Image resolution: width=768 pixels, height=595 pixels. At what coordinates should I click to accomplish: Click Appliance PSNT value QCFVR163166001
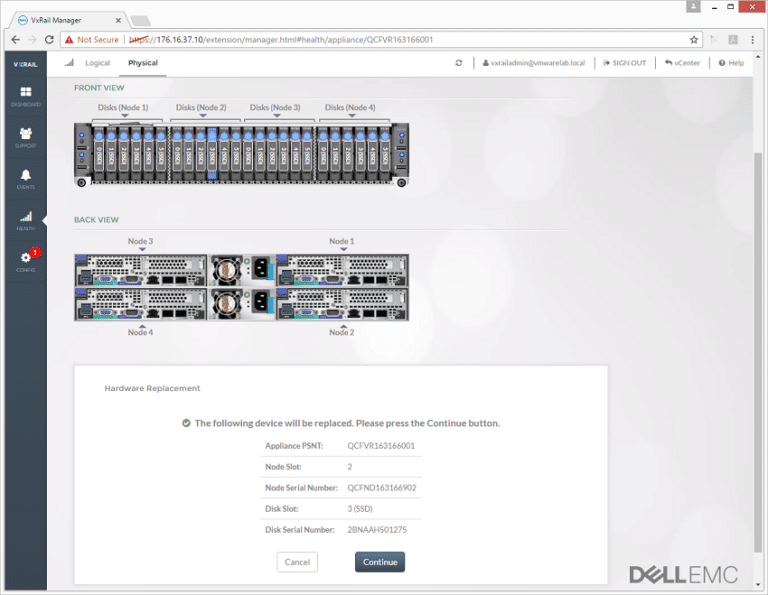(x=381, y=446)
